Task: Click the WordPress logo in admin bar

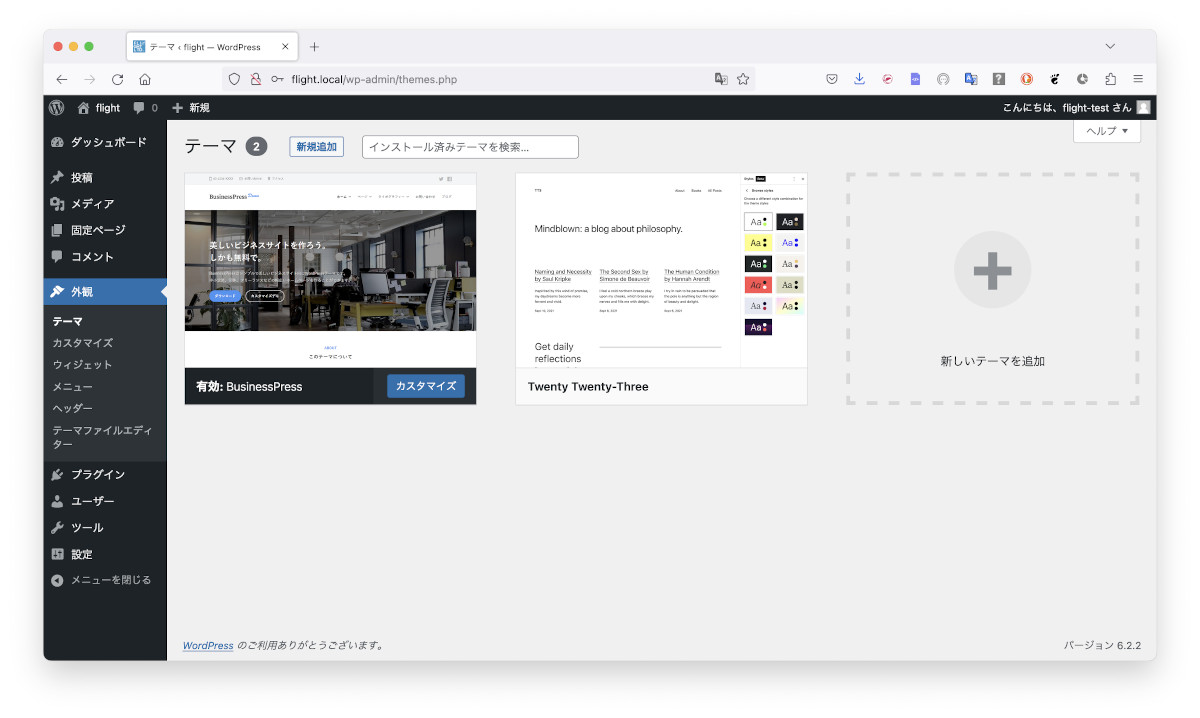Action: pos(57,108)
